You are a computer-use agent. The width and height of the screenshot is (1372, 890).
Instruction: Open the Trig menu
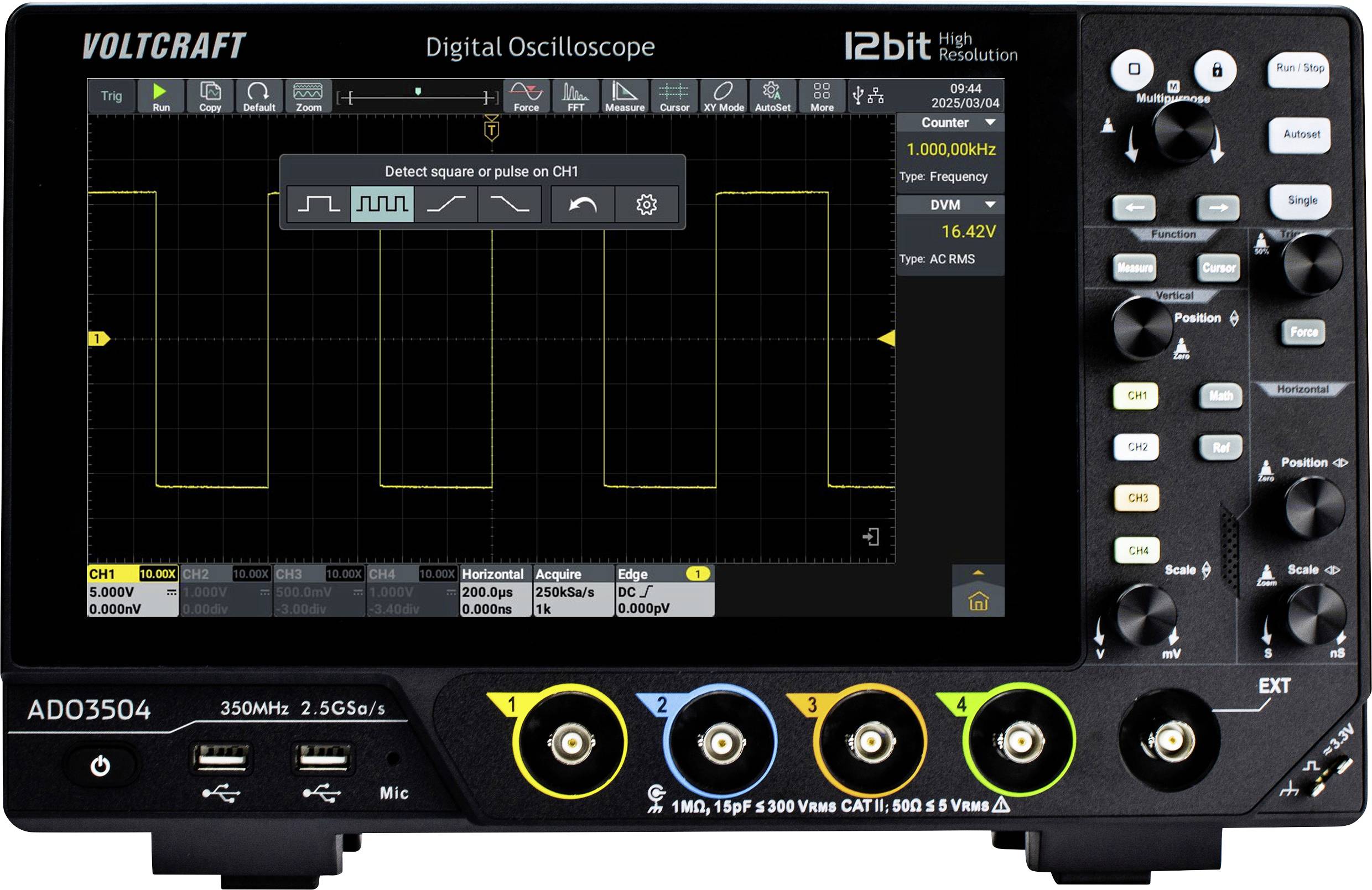111,95
